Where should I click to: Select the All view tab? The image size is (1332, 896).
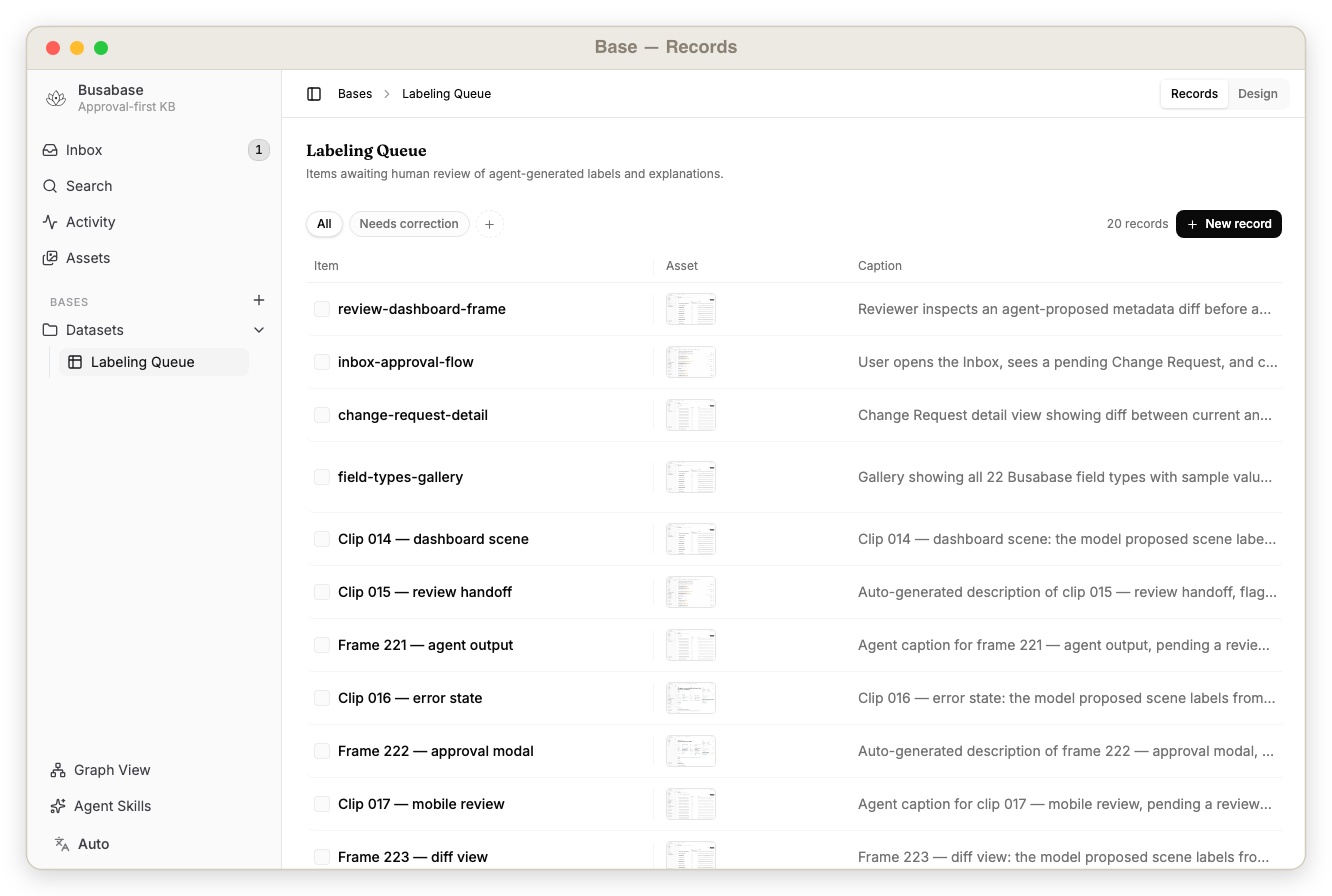pyautogui.click(x=324, y=224)
